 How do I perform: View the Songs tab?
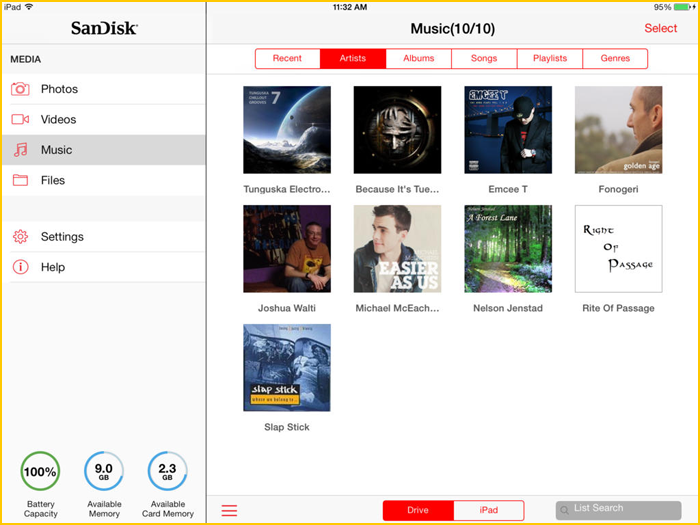484,59
